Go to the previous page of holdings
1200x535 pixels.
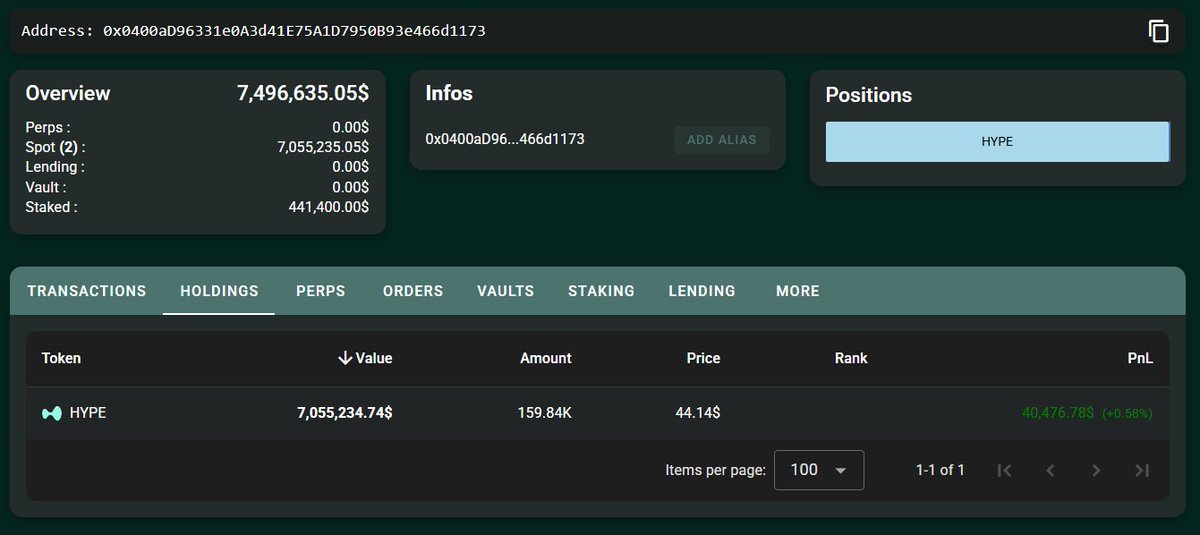(x=1050, y=470)
